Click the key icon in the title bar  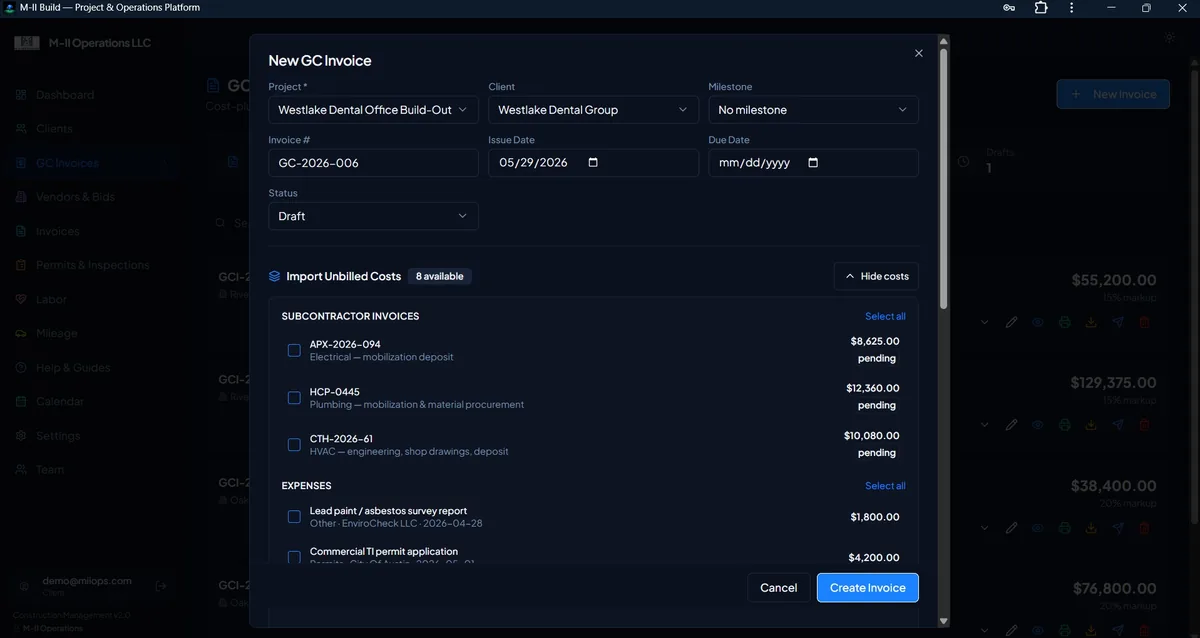click(1010, 7)
